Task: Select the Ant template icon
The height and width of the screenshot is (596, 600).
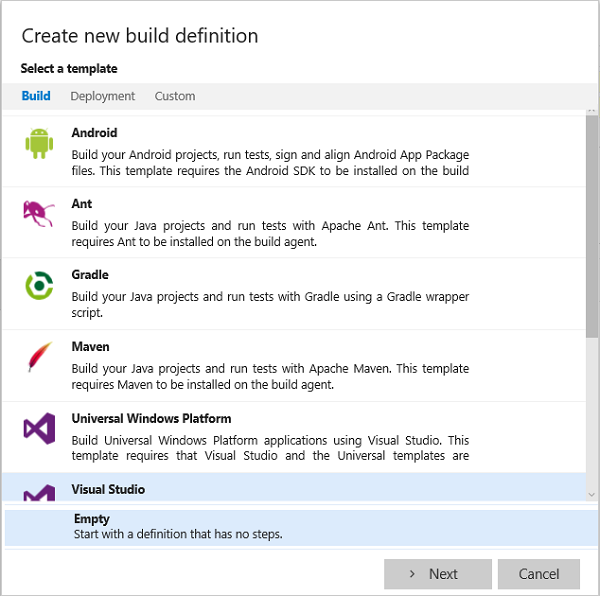Action: 39,215
